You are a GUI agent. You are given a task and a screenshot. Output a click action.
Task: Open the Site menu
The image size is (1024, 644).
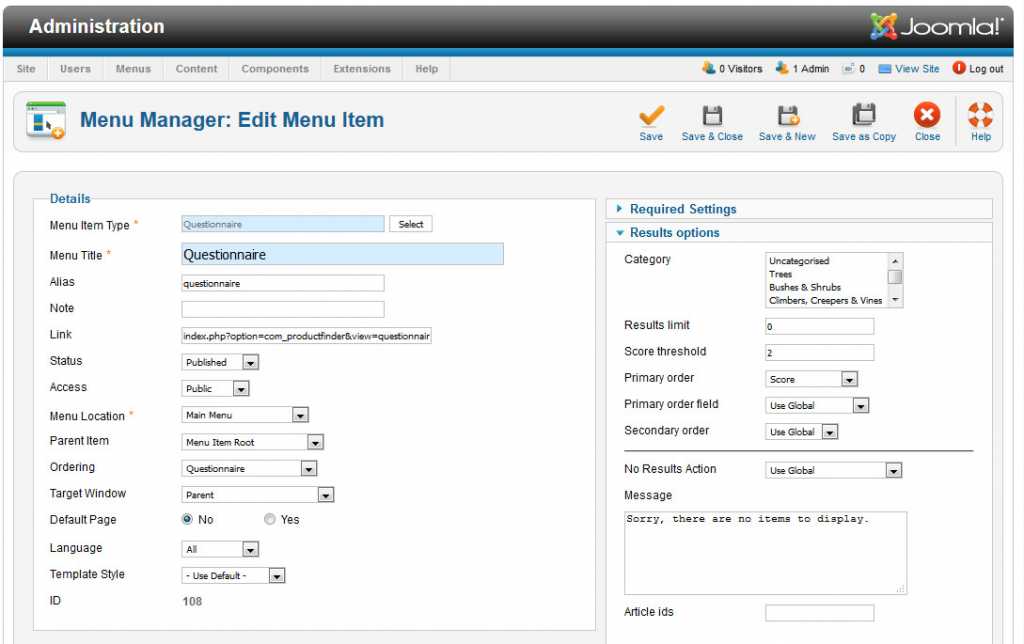tap(26, 69)
